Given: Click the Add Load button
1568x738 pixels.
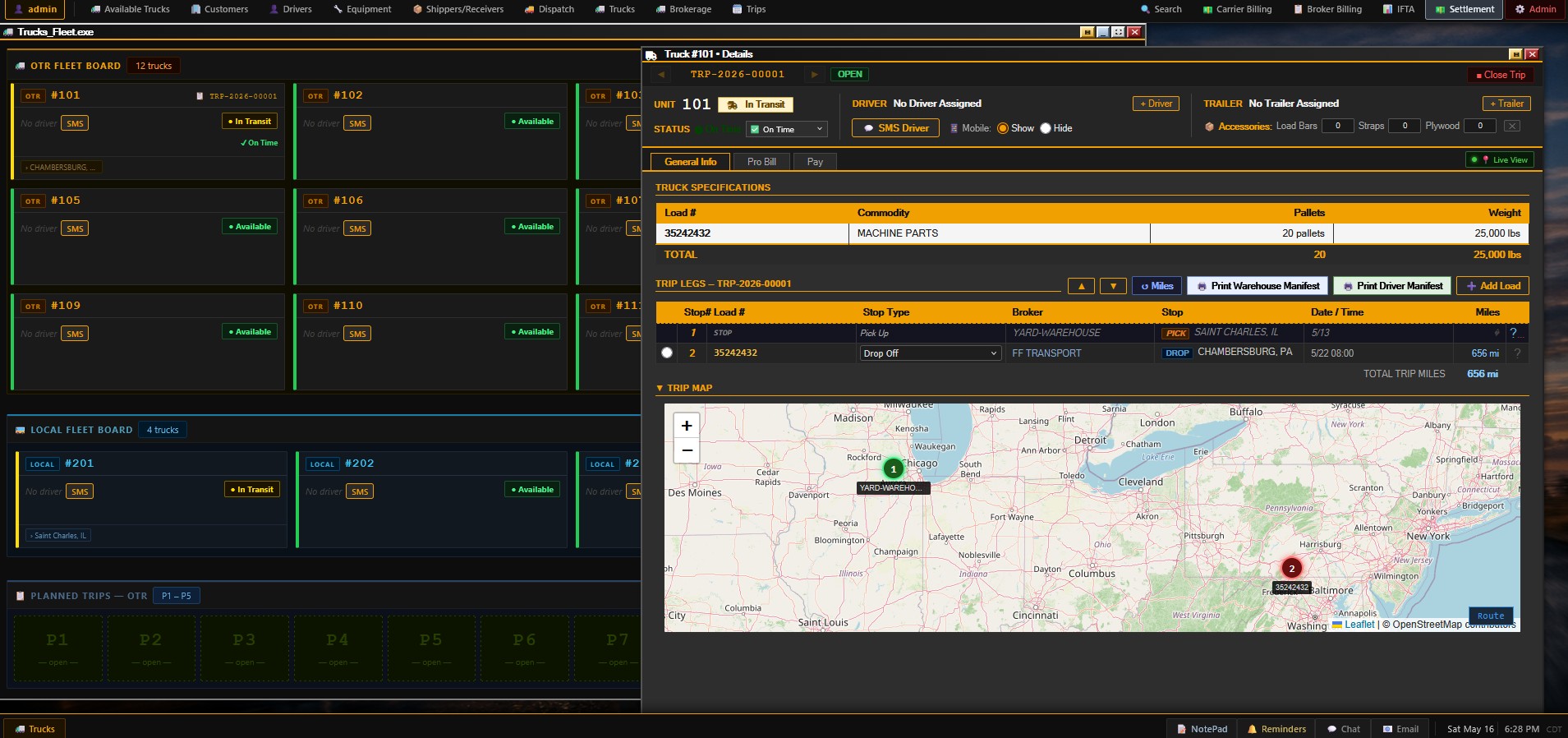Looking at the screenshot, I should [1493, 286].
